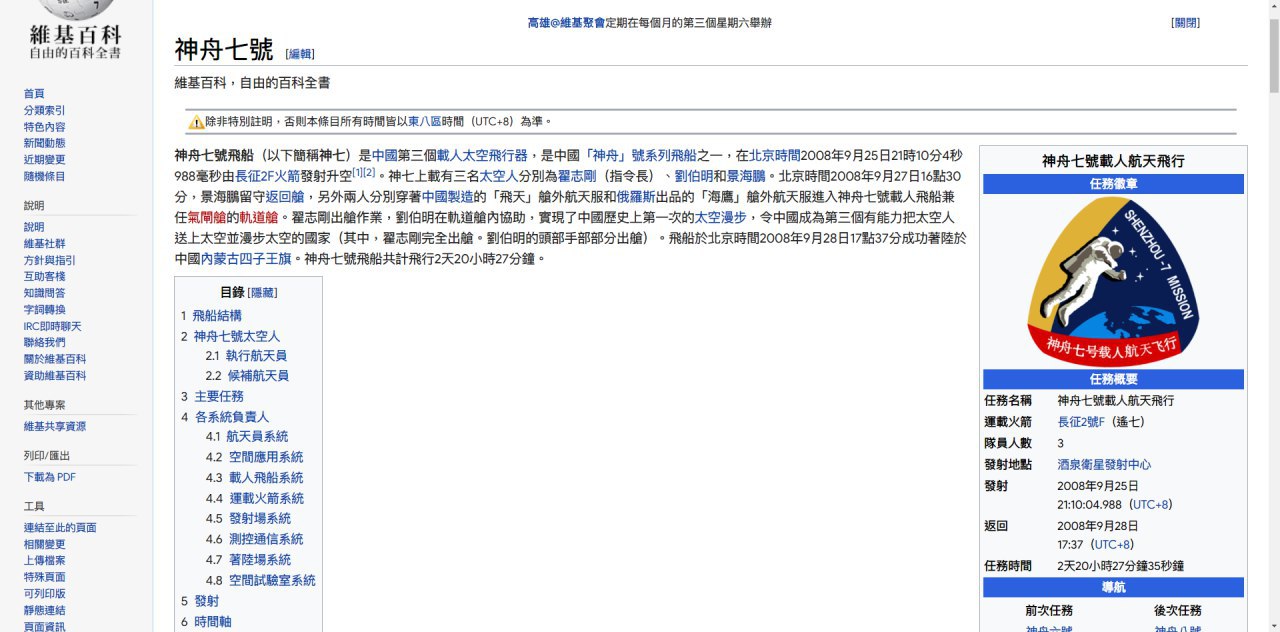Click the page vertical scrollbar
The height and width of the screenshot is (632, 1280).
tap(1273, 300)
